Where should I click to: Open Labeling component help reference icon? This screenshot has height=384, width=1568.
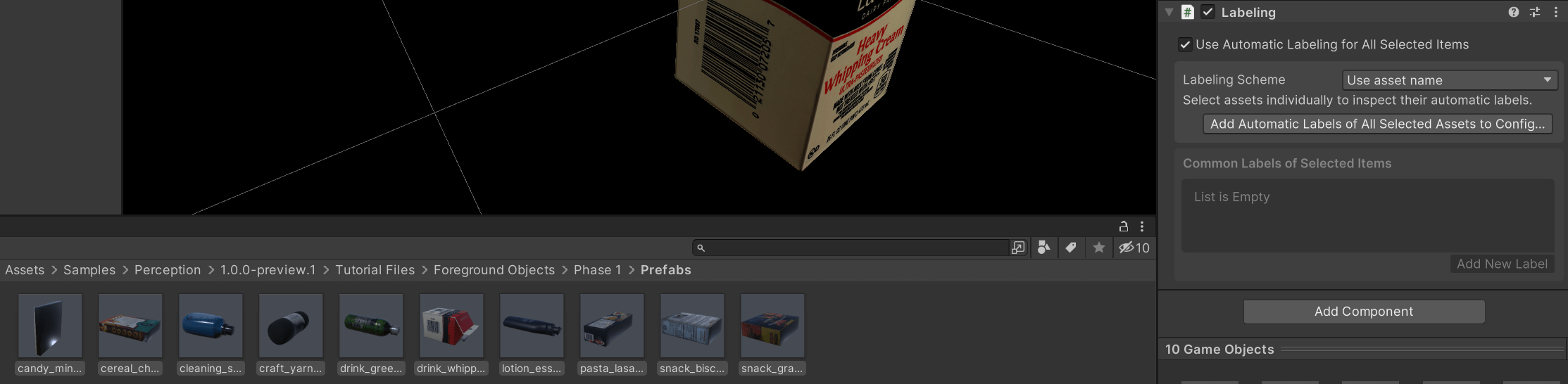tap(1514, 12)
